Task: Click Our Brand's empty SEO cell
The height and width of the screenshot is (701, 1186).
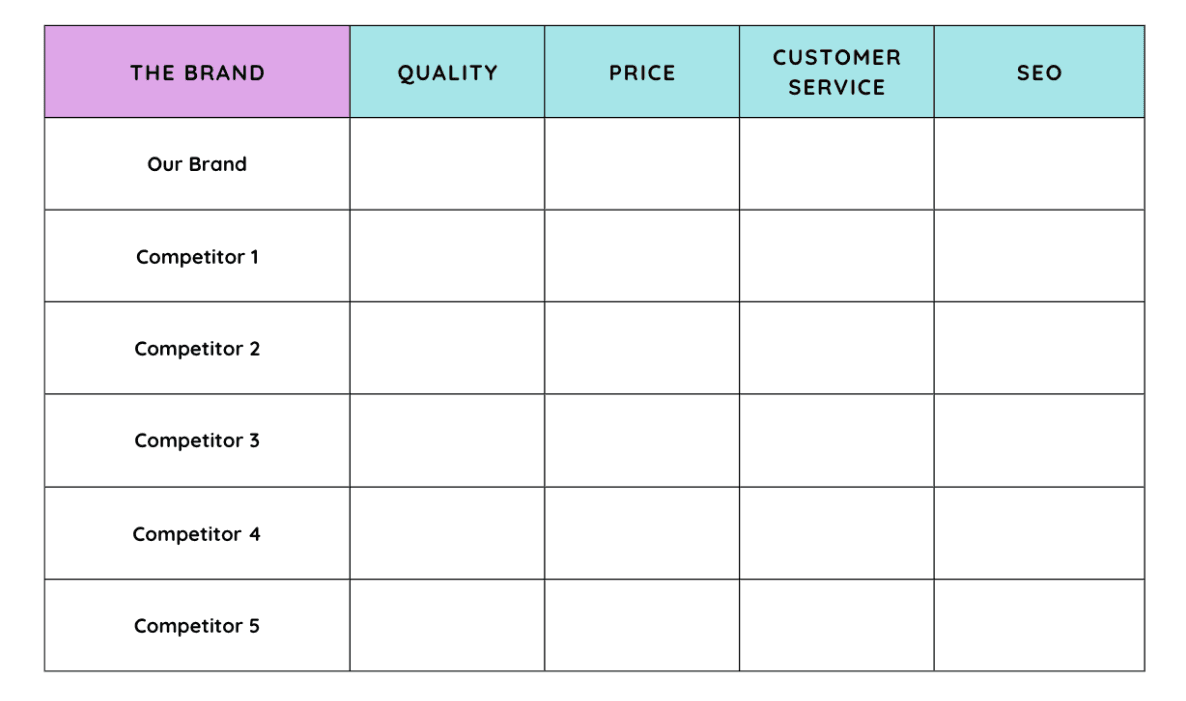Action: click(x=1039, y=164)
